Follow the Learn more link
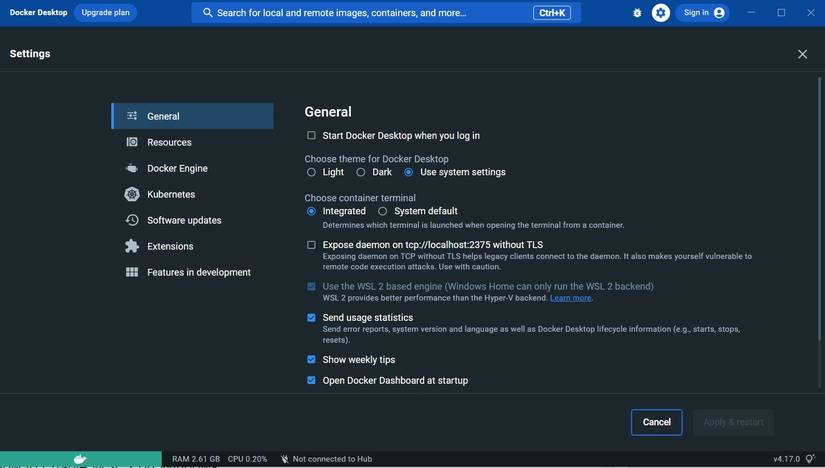Screen dimensions: 825x468 click(570, 298)
